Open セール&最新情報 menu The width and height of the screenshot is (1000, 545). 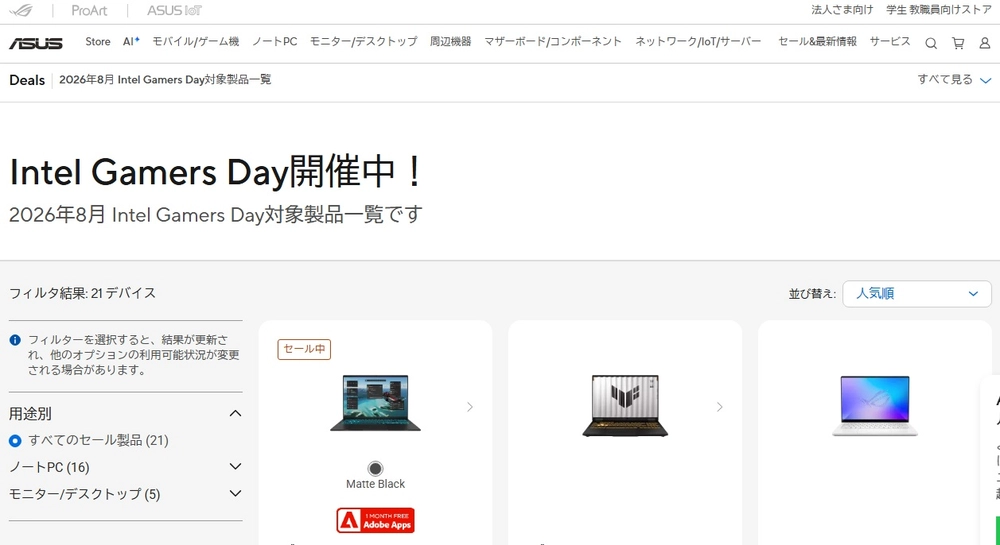click(x=818, y=41)
